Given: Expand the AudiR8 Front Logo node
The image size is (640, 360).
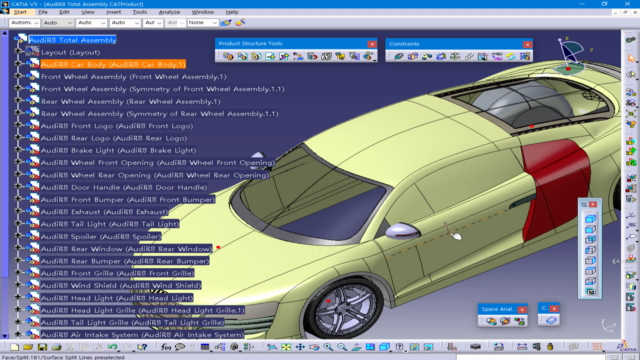Looking at the screenshot, I should pos(18,125).
